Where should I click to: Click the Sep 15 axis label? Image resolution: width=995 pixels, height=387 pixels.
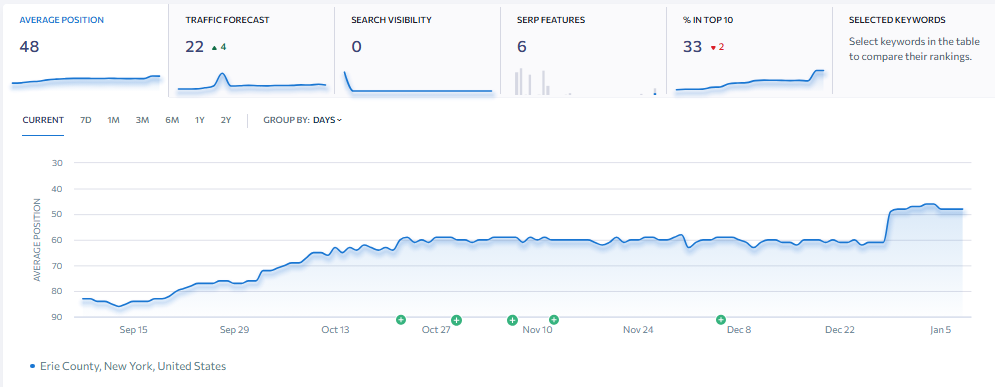click(x=134, y=330)
